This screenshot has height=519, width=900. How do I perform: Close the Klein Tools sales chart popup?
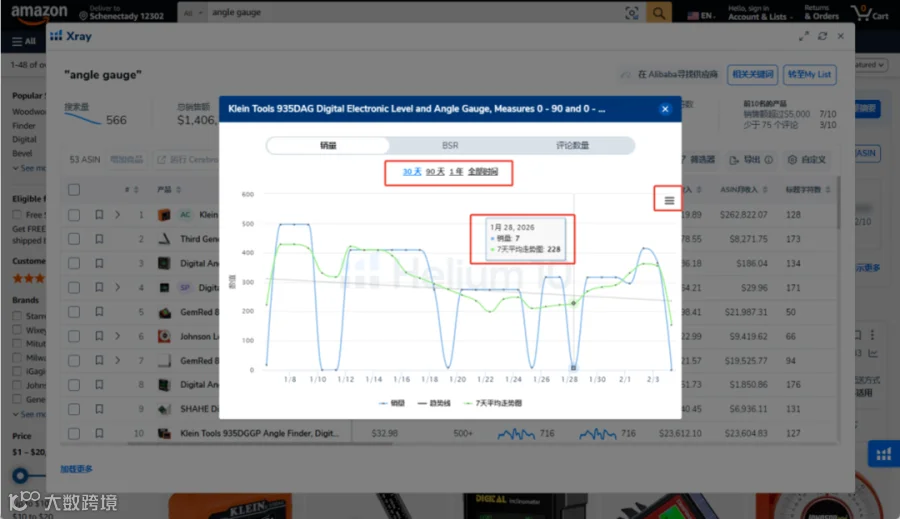(665, 109)
